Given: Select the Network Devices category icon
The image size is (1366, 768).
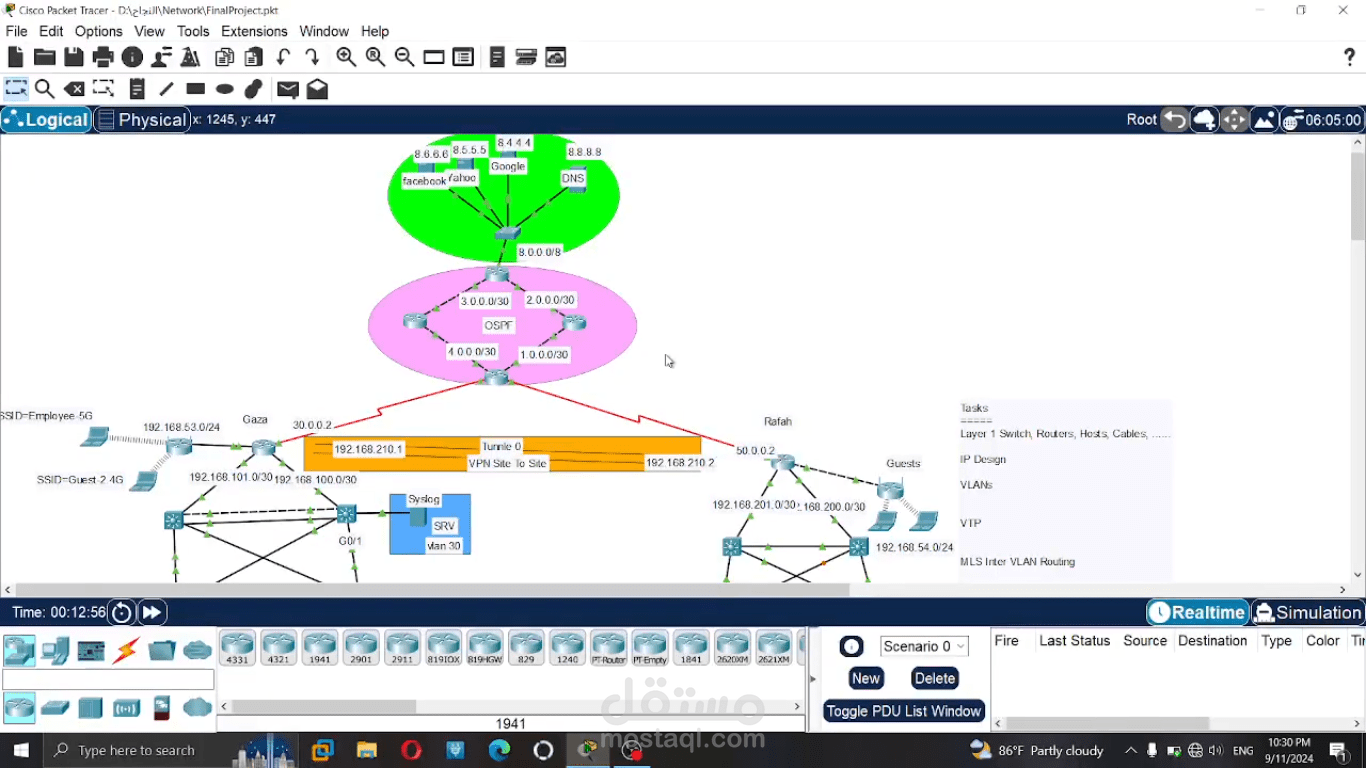Looking at the screenshot, I should [19, 651].
